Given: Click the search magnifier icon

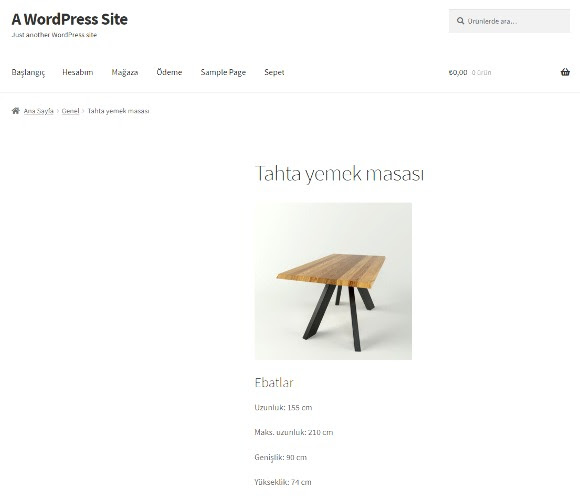Looking at the screenshot, I should pos(460,21).
